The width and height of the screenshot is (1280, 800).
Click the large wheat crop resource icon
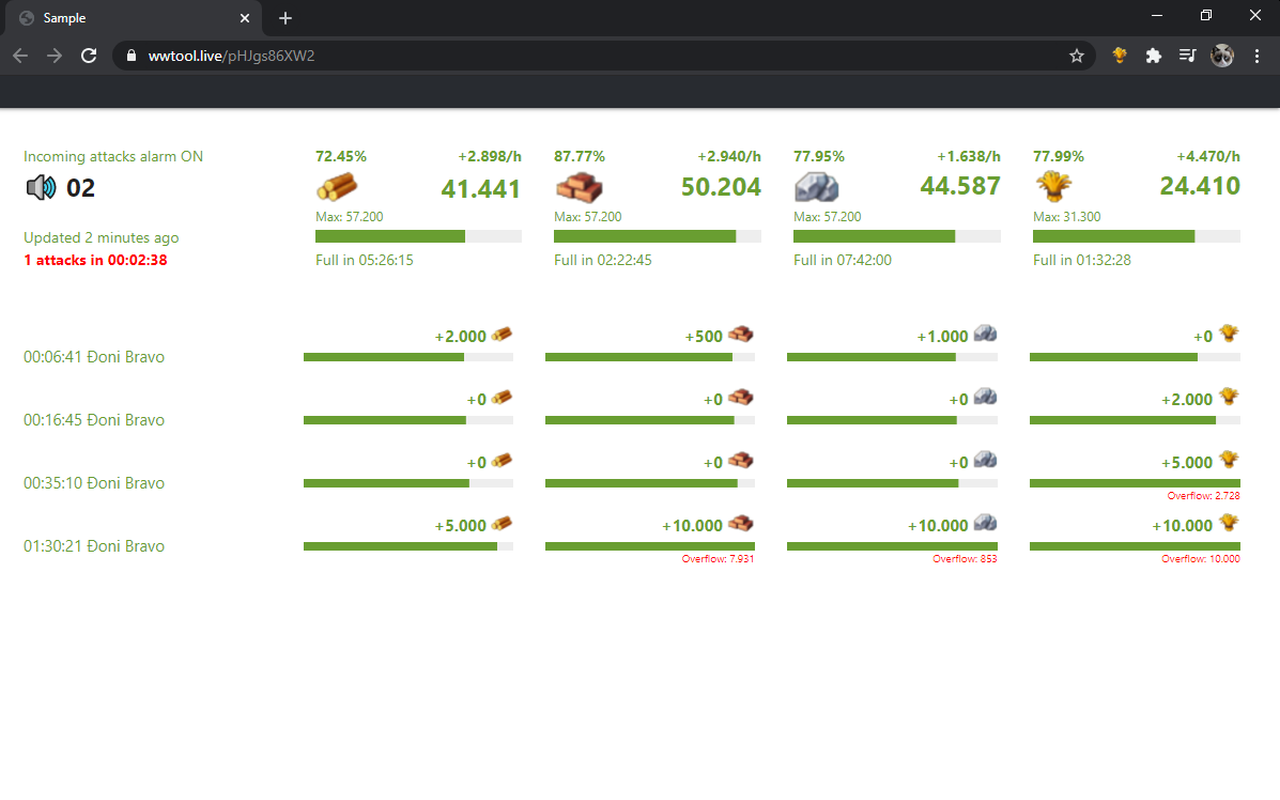point(1053,186)
